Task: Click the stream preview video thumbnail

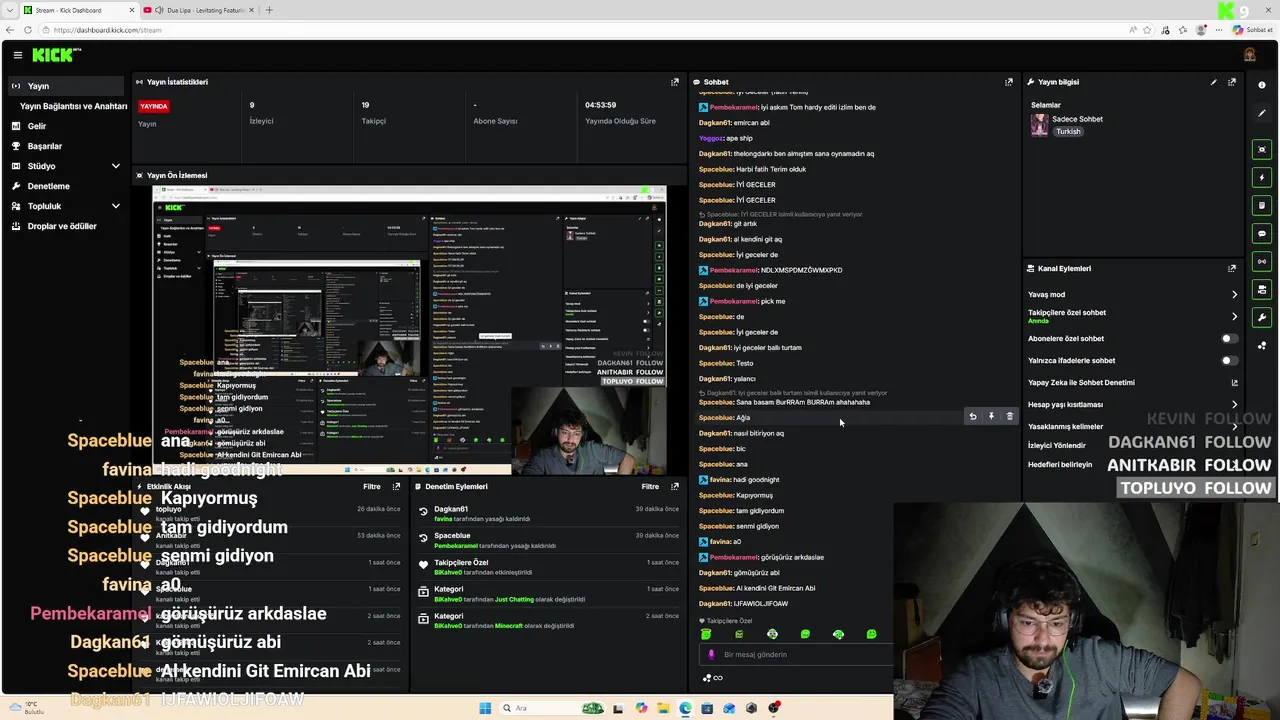Action: (x=409, y=330)
